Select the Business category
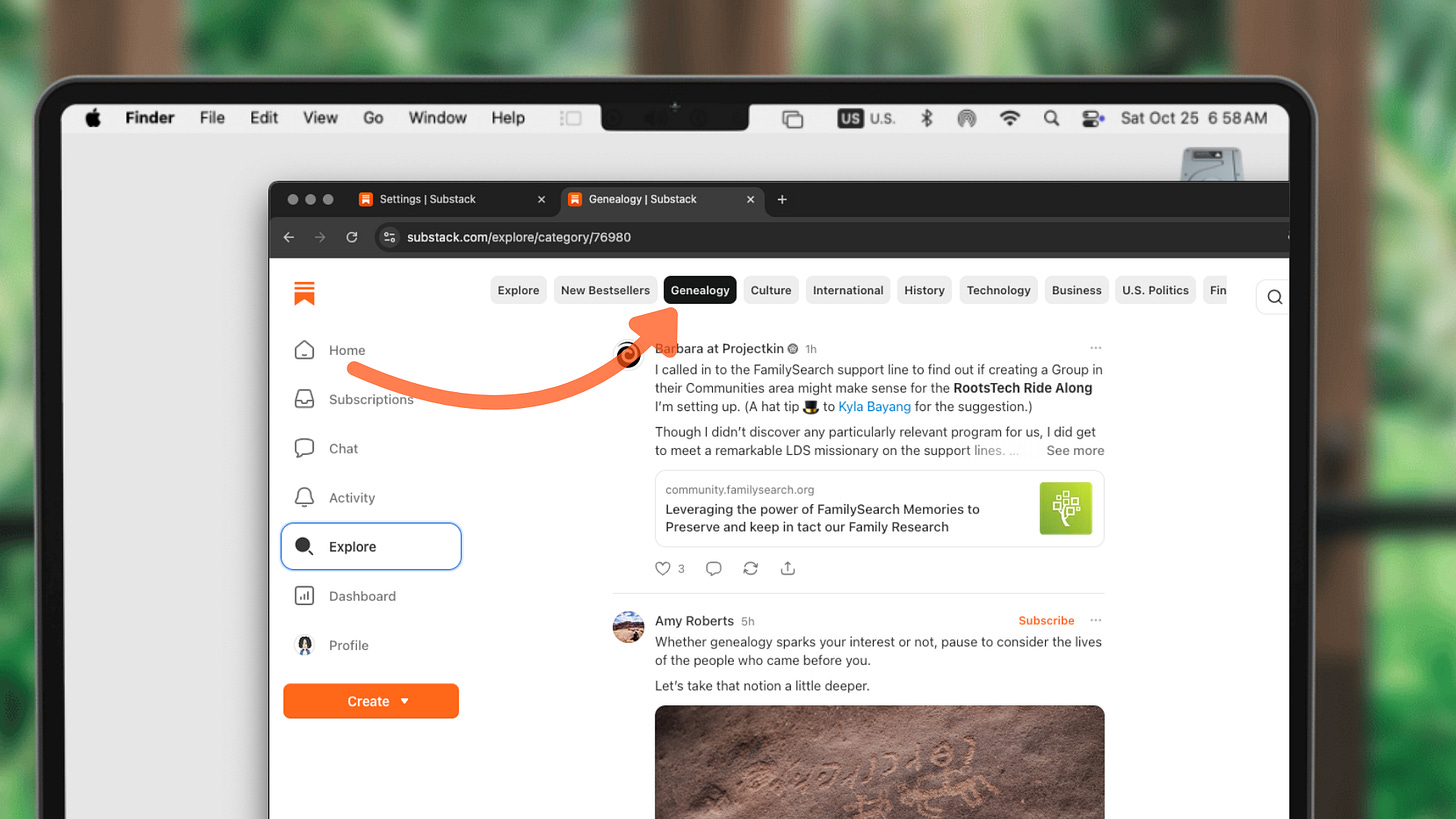 [1077, 290]
